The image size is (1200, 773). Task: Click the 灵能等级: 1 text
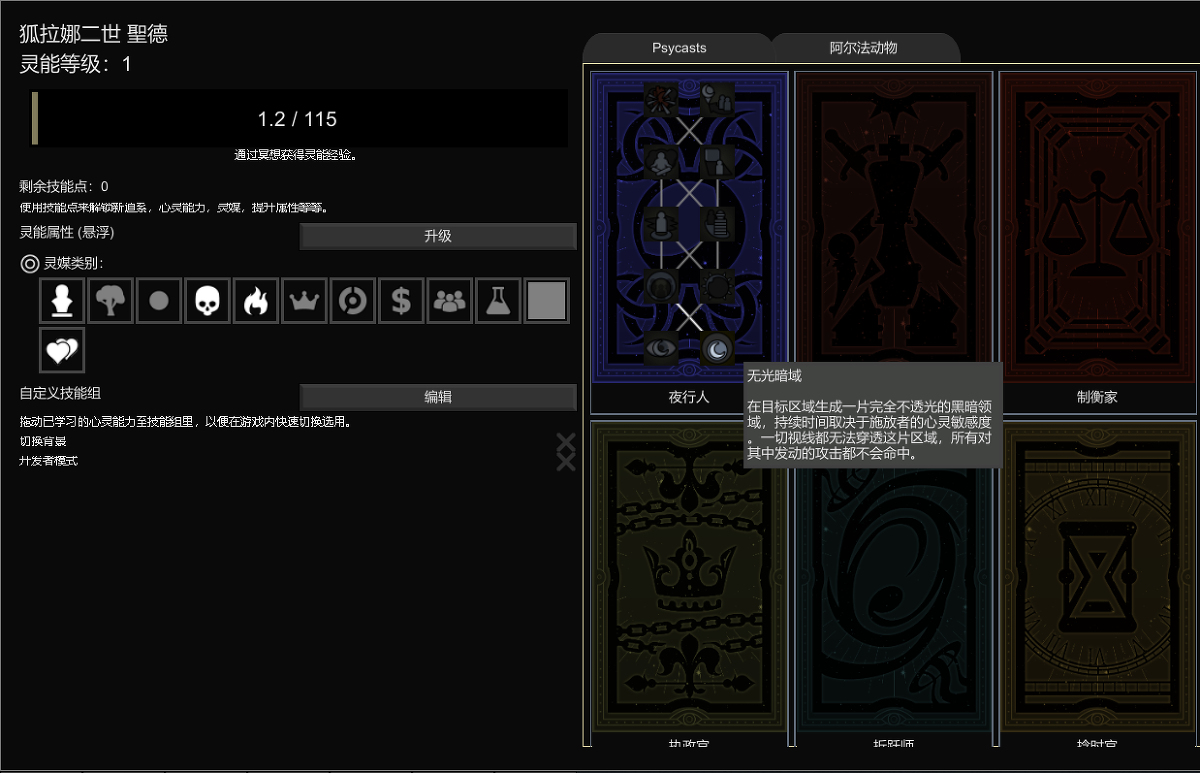pyautogui.click(x=76, y=65)
